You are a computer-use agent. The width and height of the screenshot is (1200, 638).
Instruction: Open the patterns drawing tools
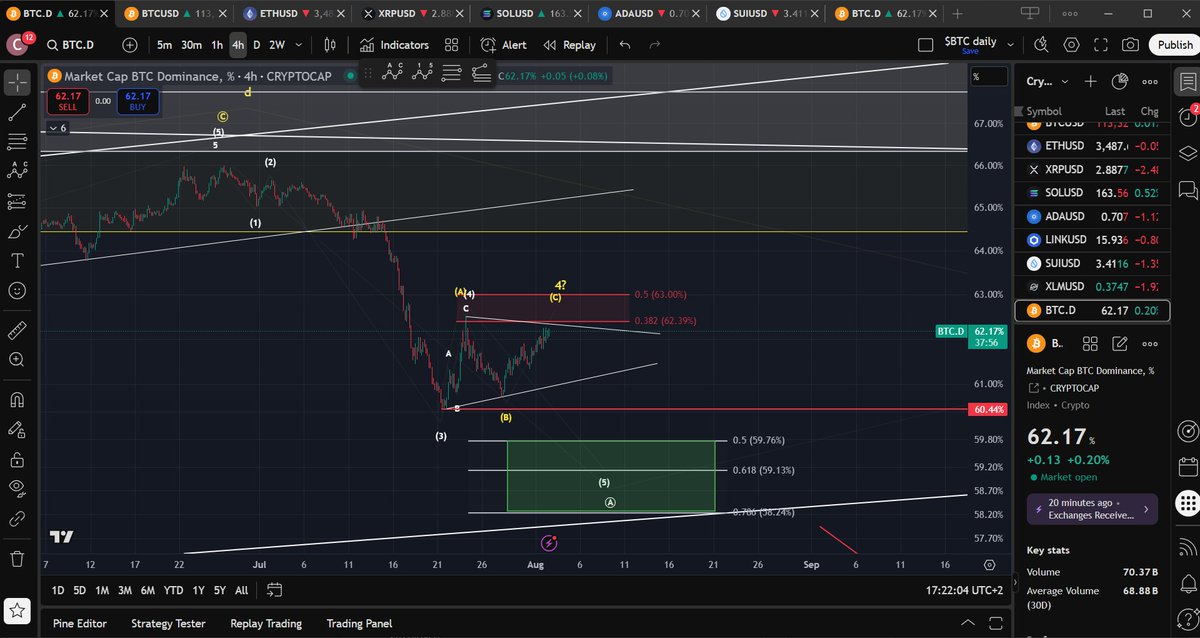click(17, 172)
